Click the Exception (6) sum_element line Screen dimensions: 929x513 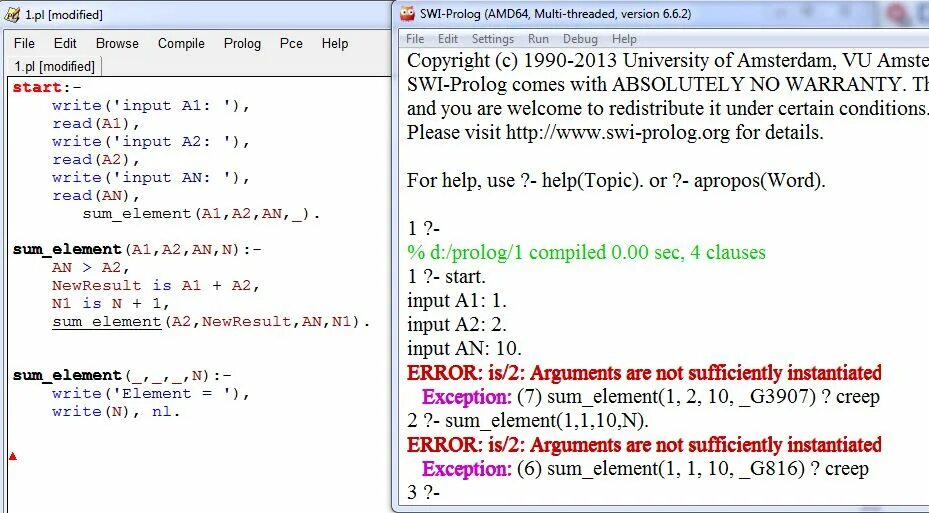(645, 469)
